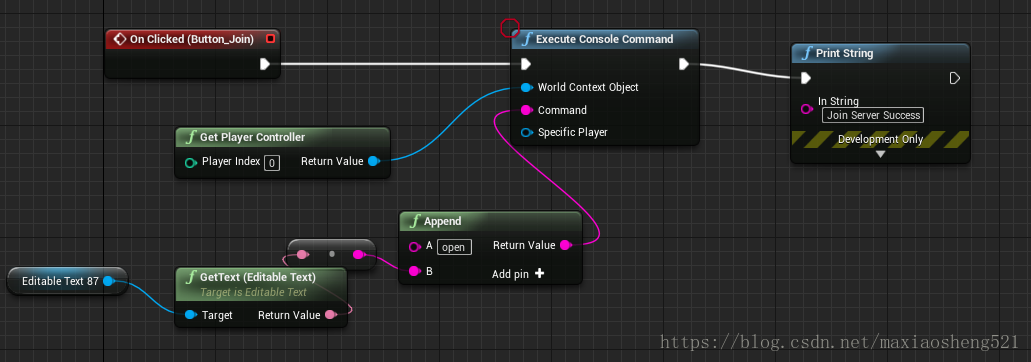Click the World Context Object pin
The height and width of the screenshot is (362, 1031).
526,87
